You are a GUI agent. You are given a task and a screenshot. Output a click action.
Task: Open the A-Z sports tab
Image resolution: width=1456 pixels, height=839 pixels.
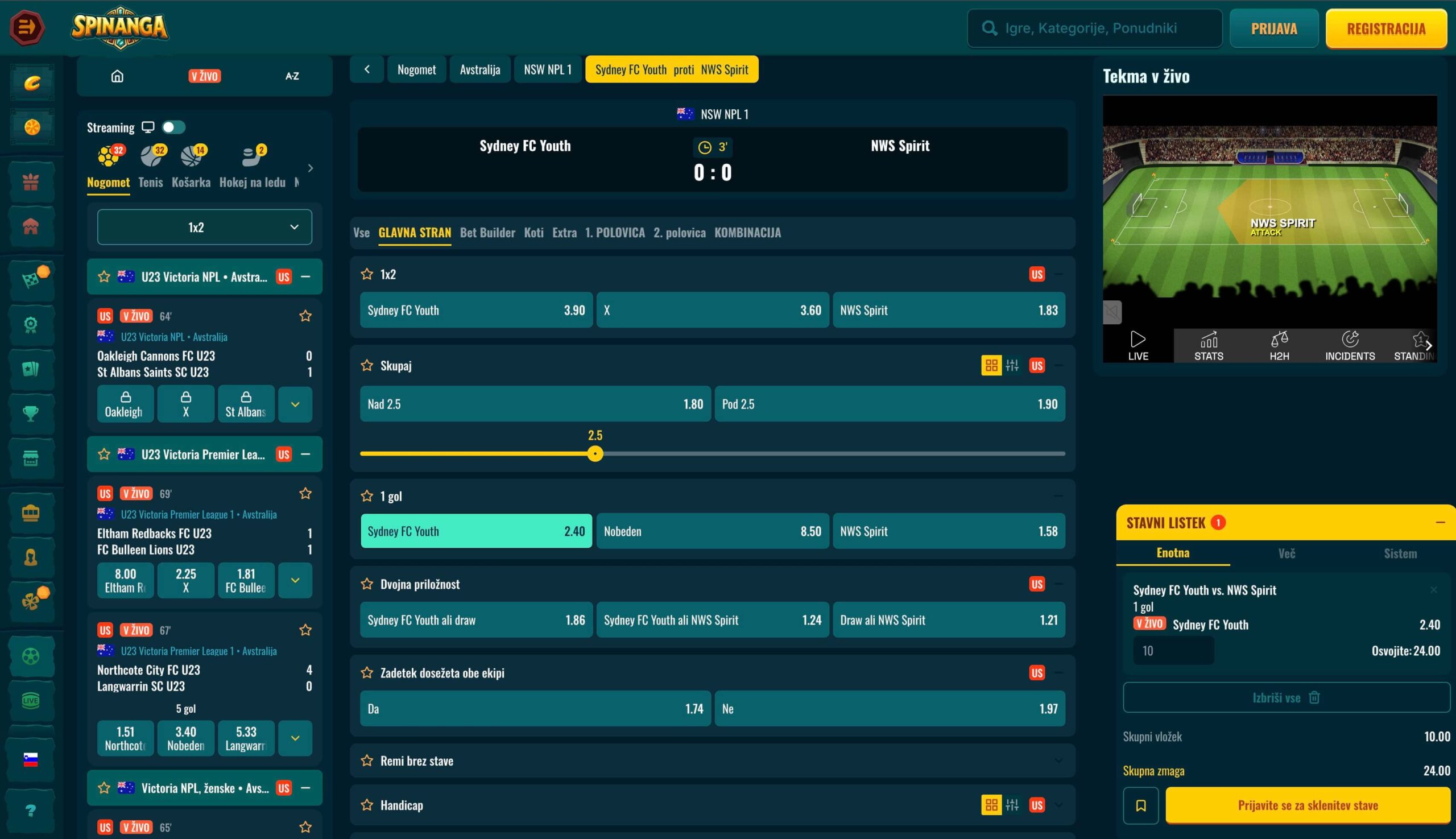292,76
